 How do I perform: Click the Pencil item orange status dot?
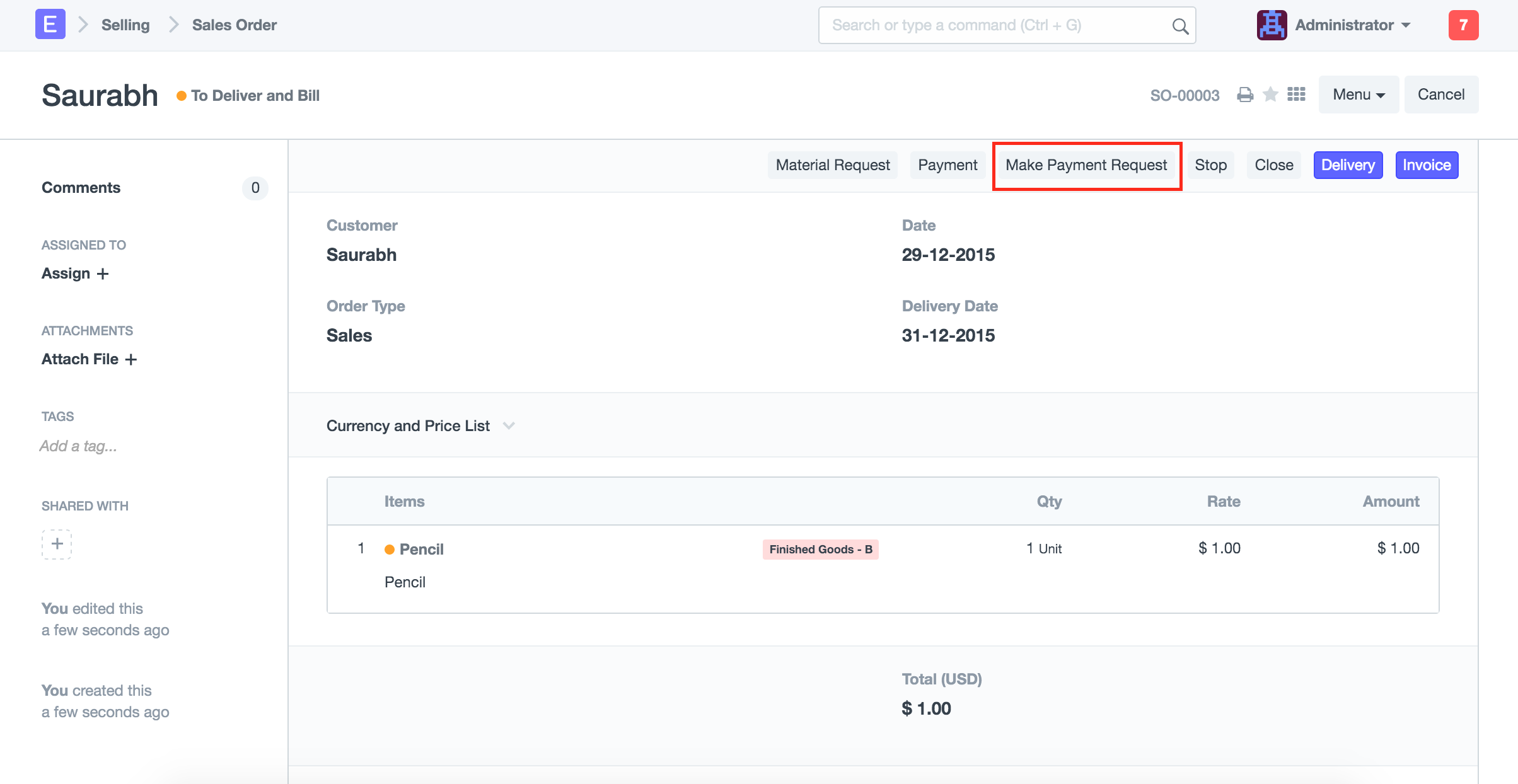390,550
